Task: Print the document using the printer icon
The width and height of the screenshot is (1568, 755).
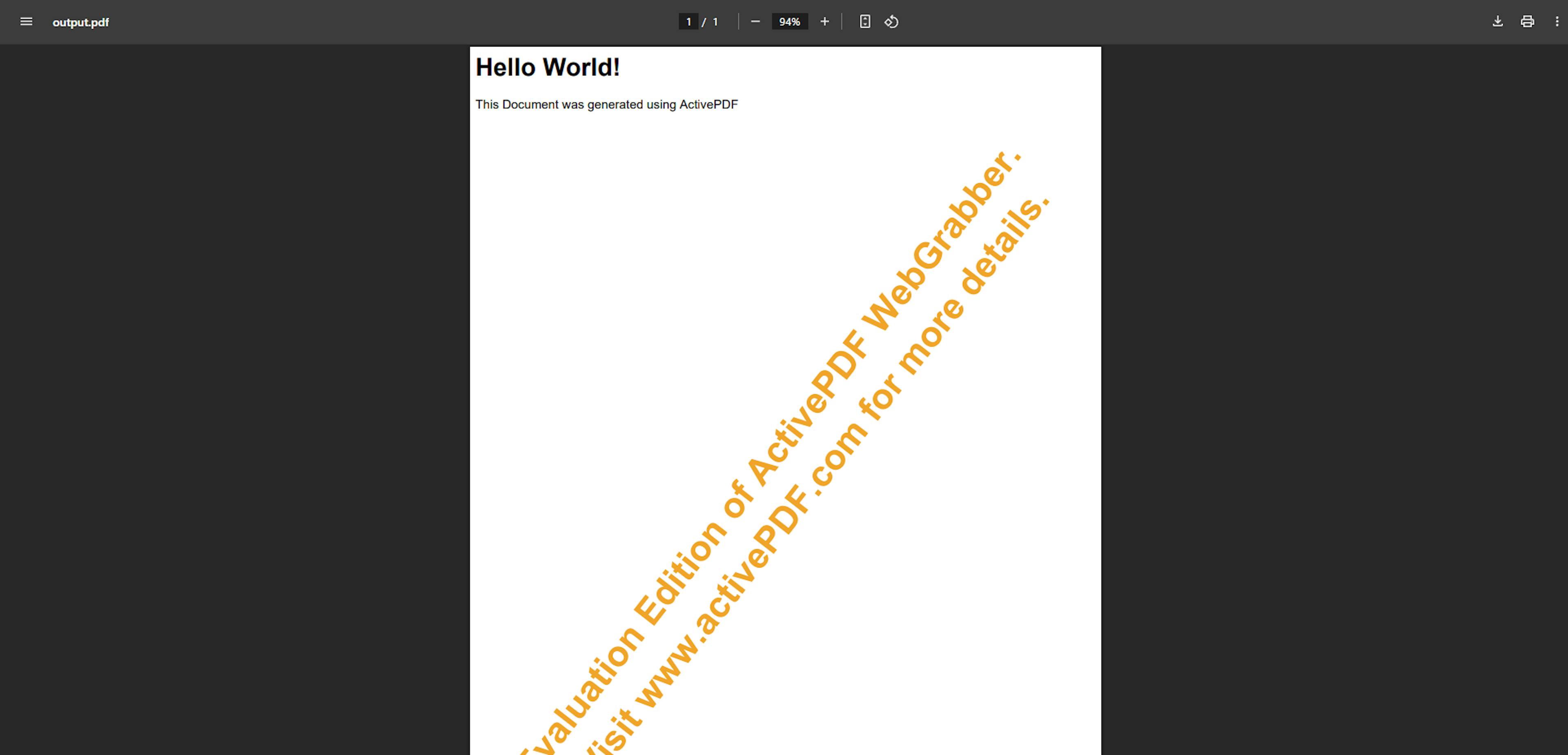Action: [x=1527, y=22]
